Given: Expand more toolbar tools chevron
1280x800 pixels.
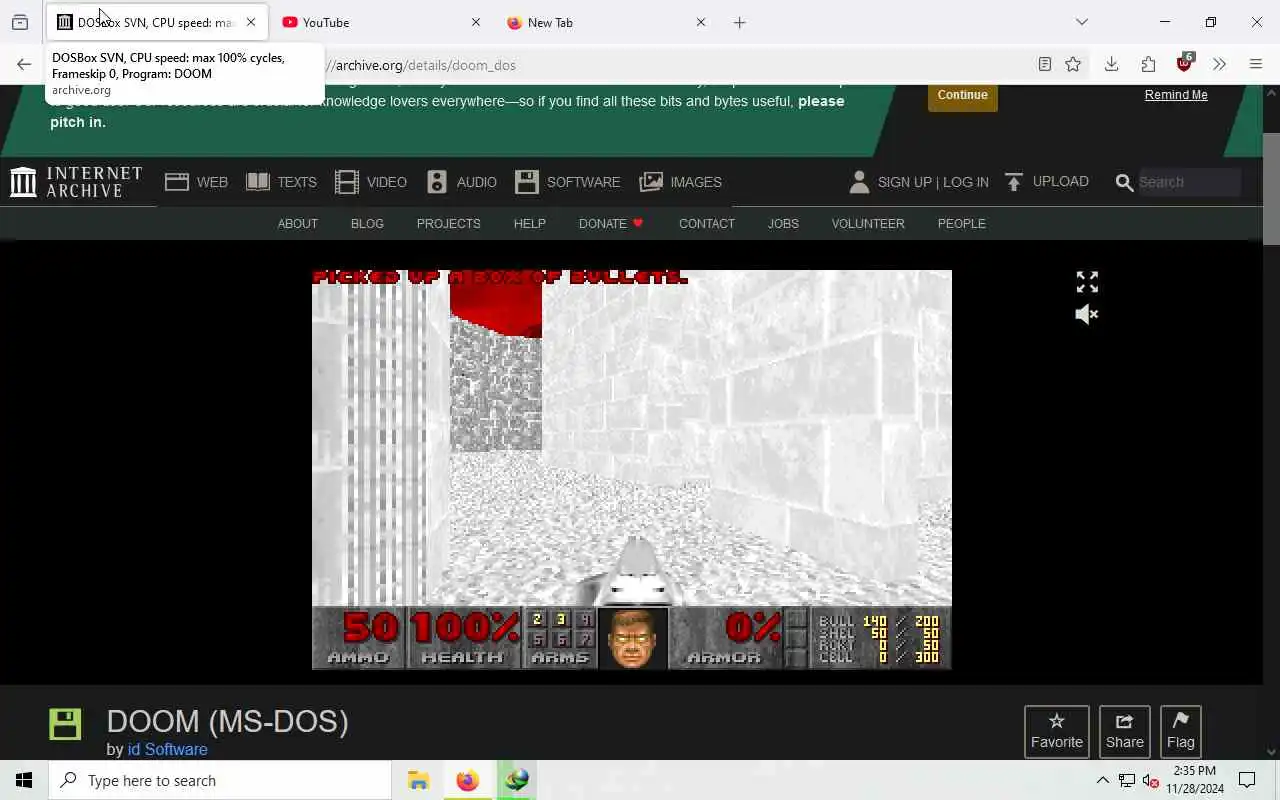Looking at the screenshot, I should point(1219,65).
